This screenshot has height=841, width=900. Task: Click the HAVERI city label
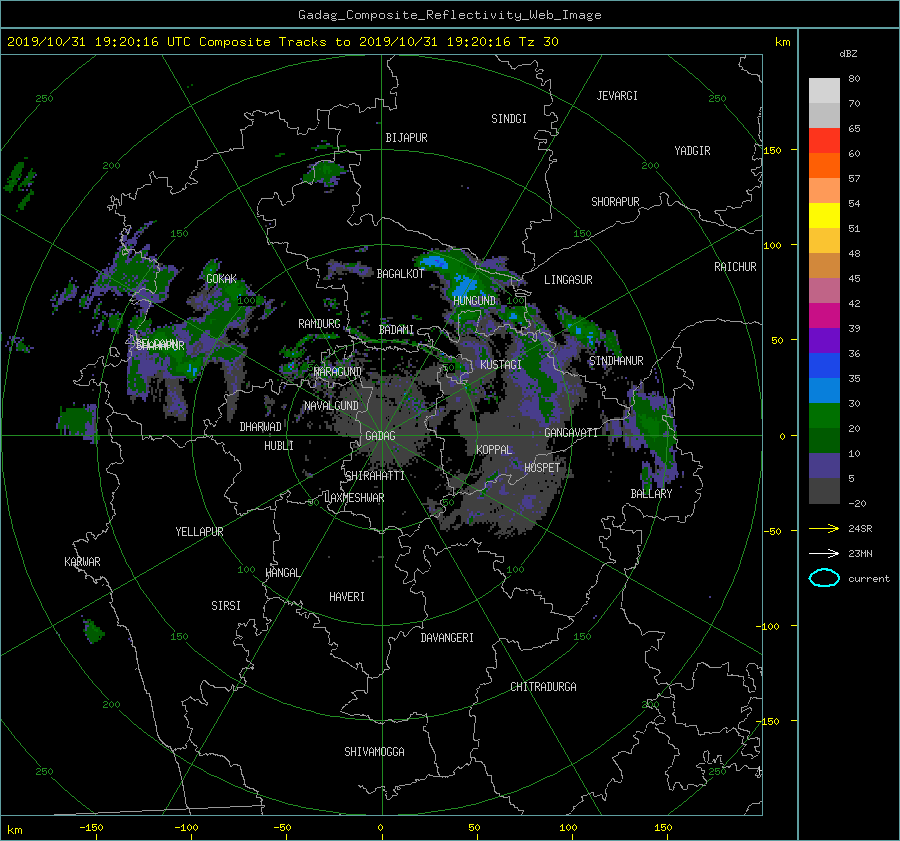pyautogui.click(x=347, y=597)
